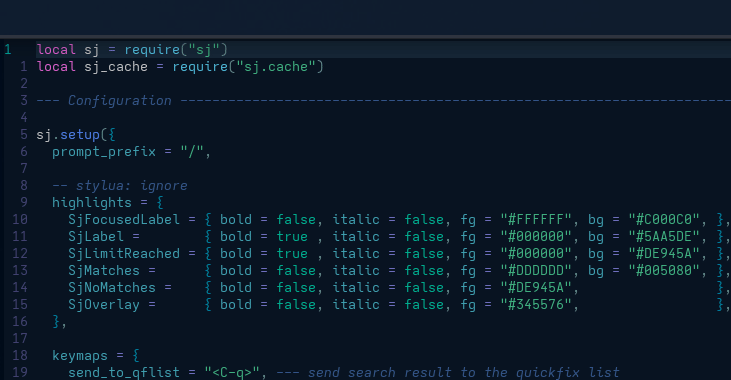Click the "#DDDDDD" foreground color string

[536, 270]
